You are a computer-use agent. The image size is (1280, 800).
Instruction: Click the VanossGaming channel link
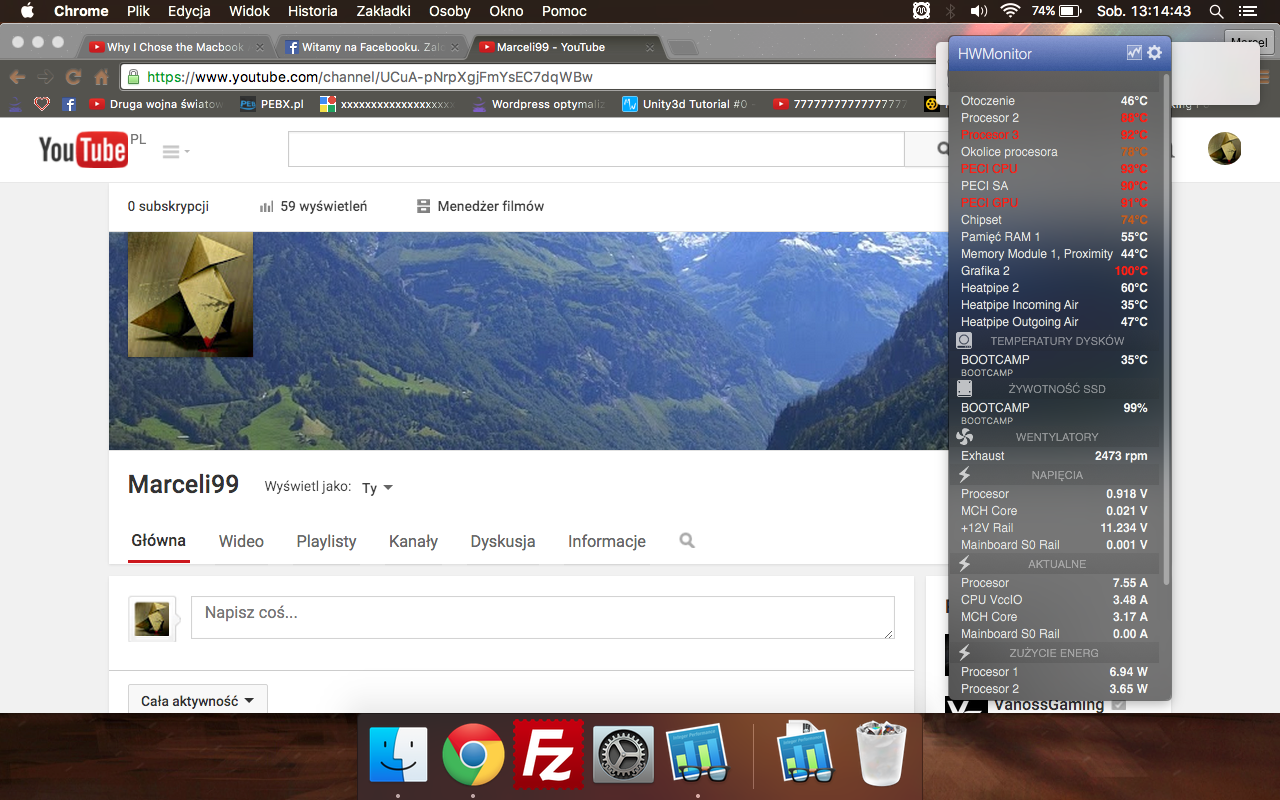(1049, 705)
